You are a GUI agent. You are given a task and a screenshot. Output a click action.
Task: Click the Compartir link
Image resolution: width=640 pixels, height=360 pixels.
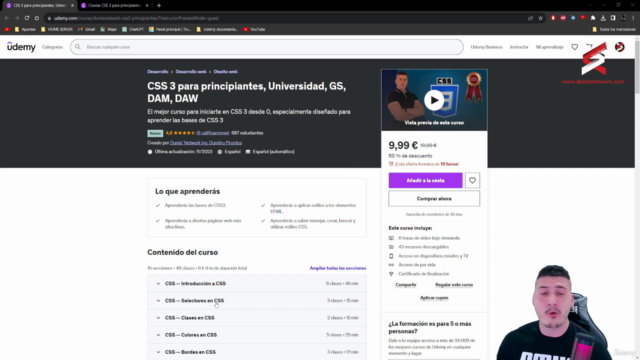pyautogui.click(x=406, y=285)
